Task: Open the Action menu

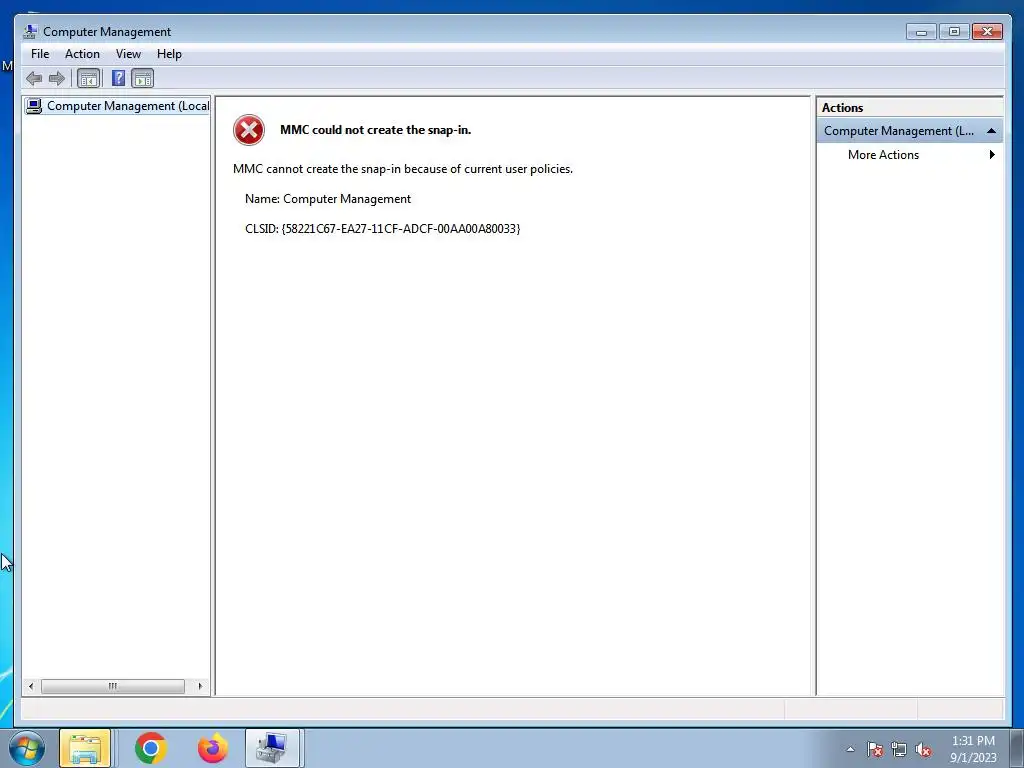Action: coord(82,54)
